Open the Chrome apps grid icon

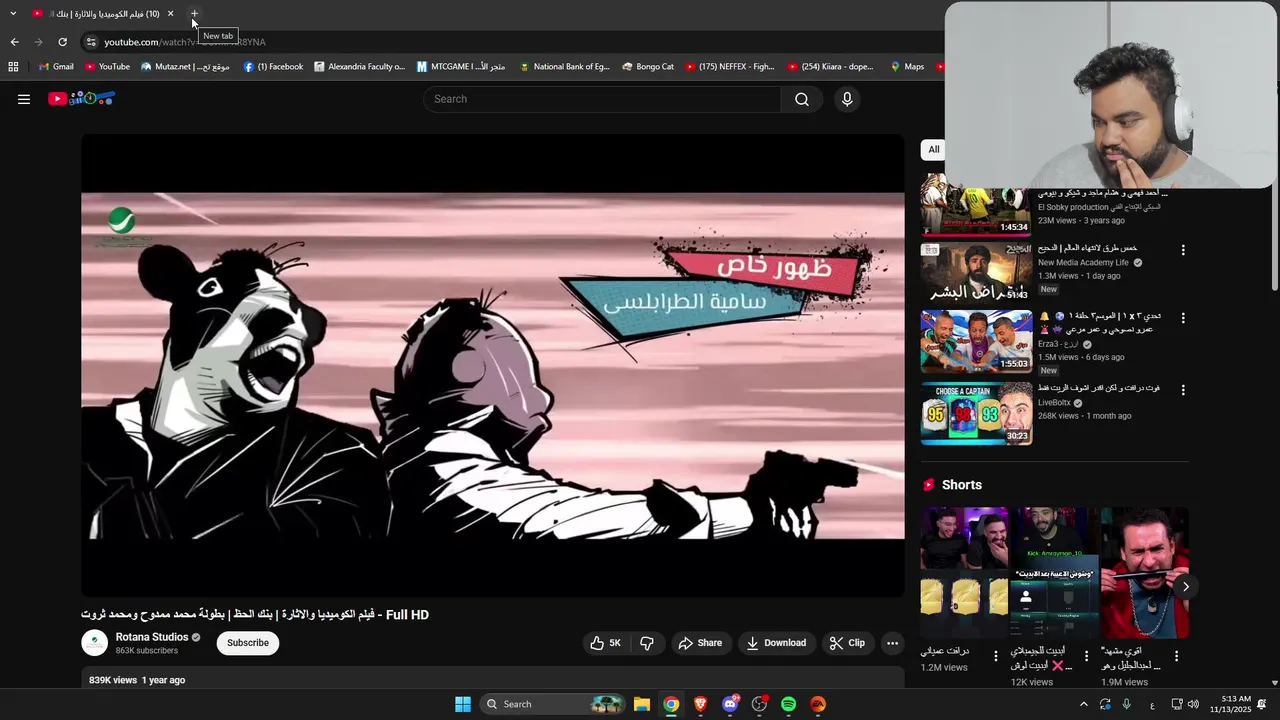pyautogui.click(x=13, y=67)
